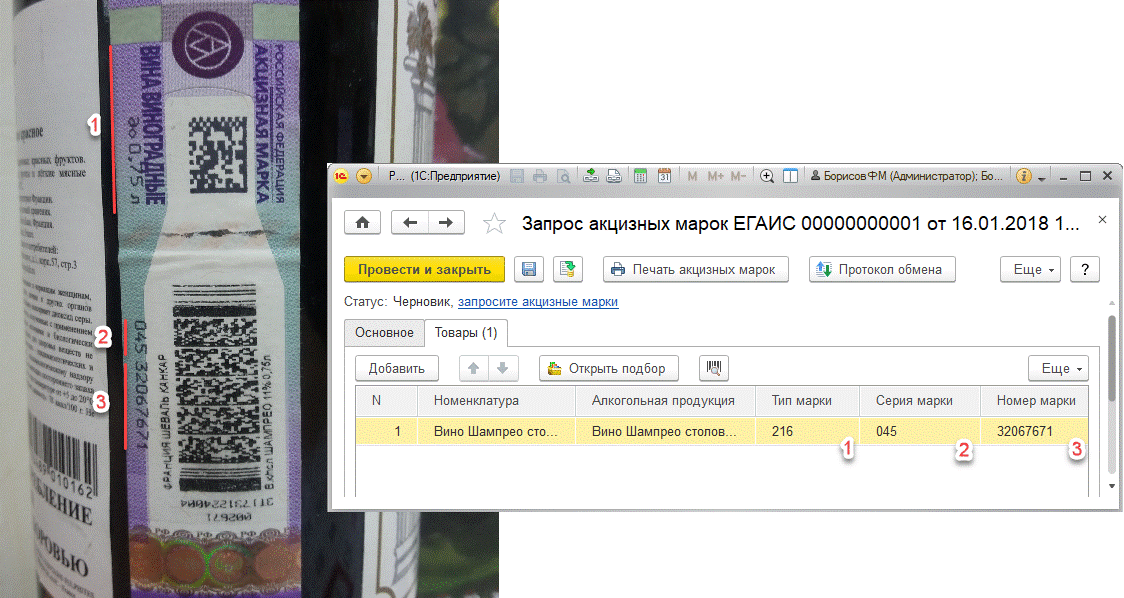1124x598 pixels.
Task: Expand the small arrow next to info icon
Action: 1042,177
